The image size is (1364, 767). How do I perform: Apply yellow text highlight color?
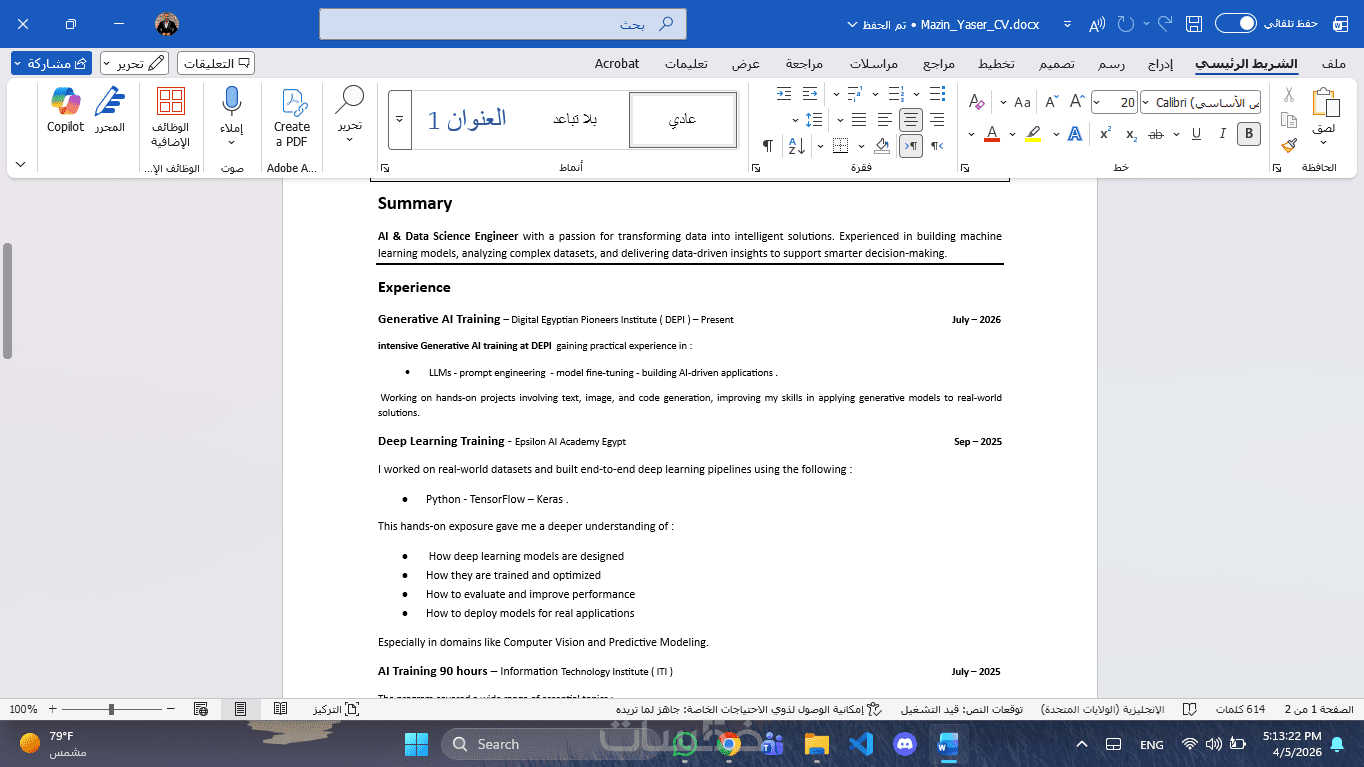[x=1034, y=134]
